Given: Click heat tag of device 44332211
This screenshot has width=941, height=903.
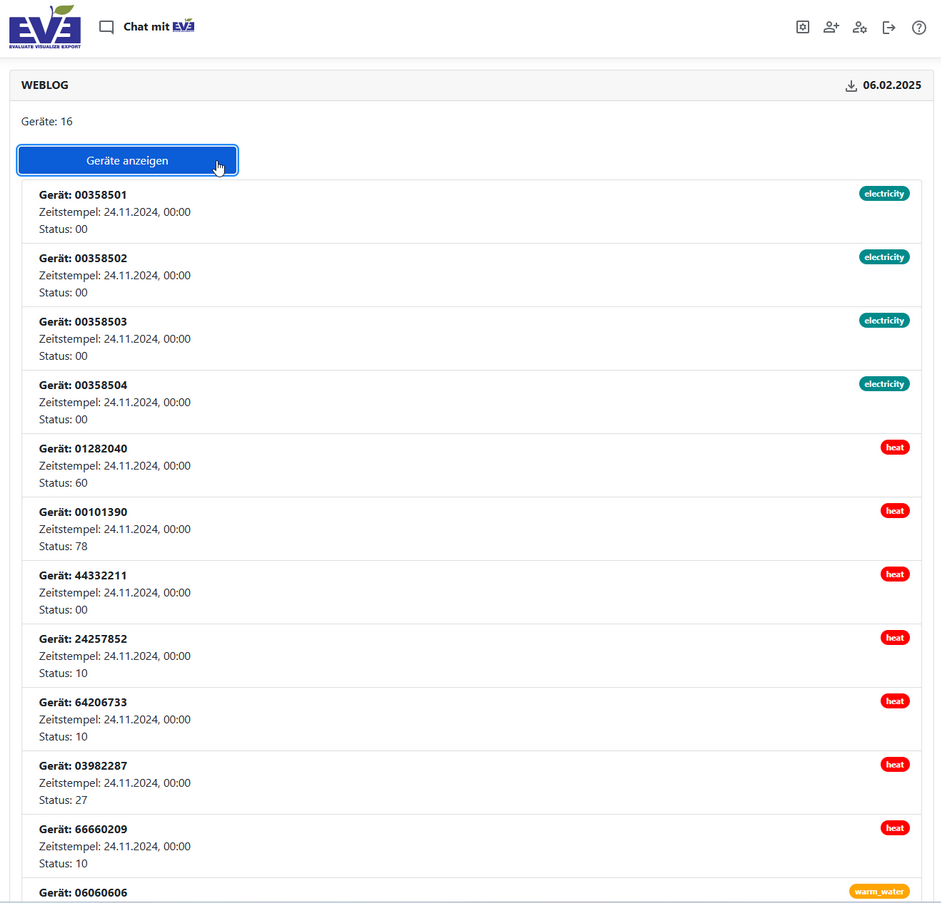Looking at the screenshot, I should pos(895,574).
